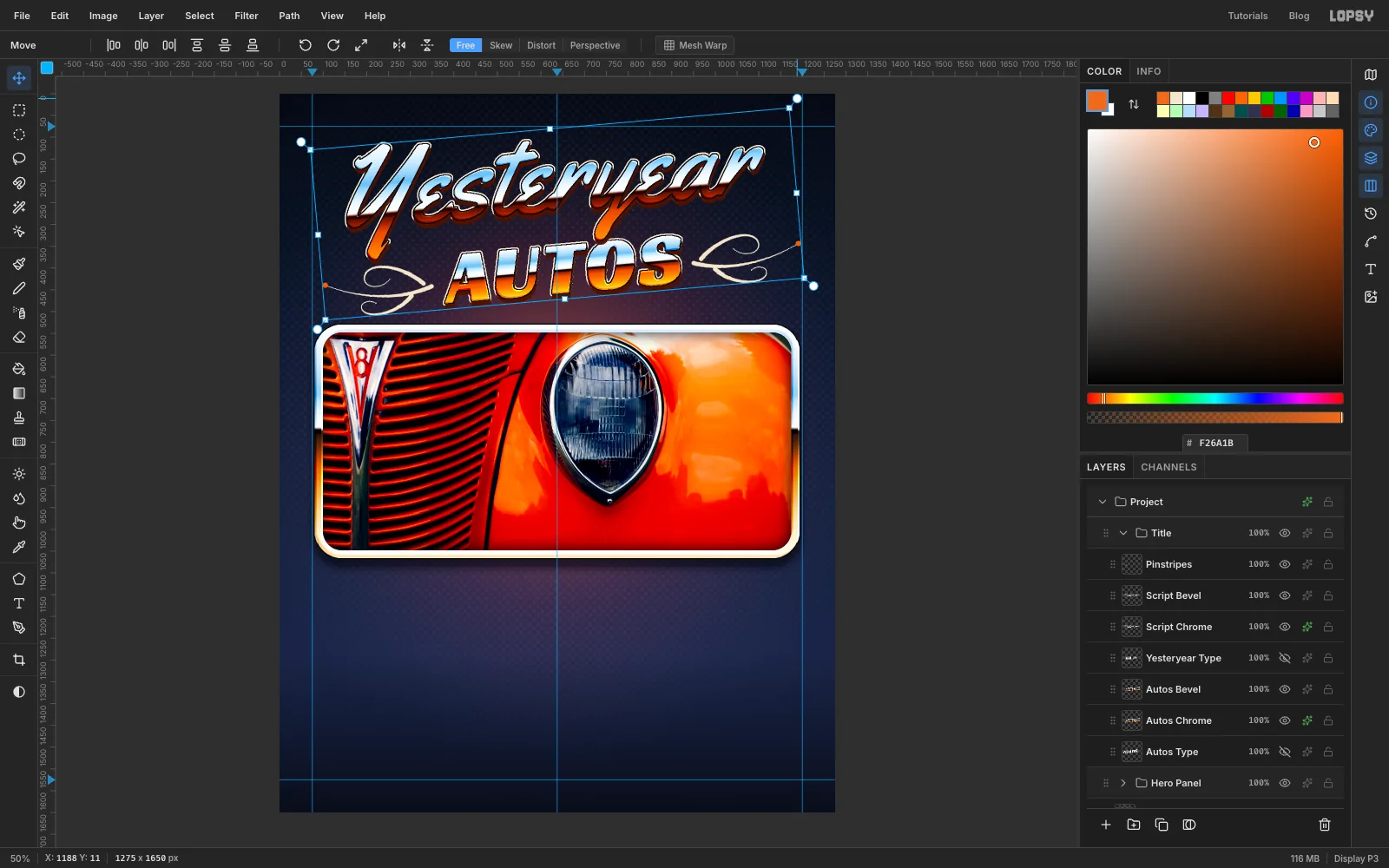The width and height of the screenshot is (1389, 868).
Task: Select the Elliptical Marquee tool
Action: pos(19,135)
